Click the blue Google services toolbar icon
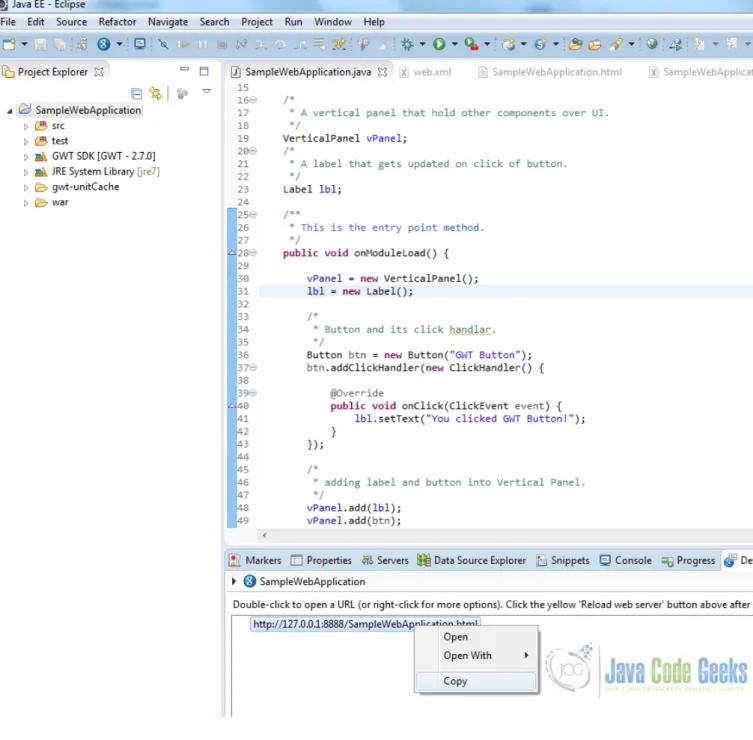The height and width of the screenshot is (740, 753). [104, 44]
